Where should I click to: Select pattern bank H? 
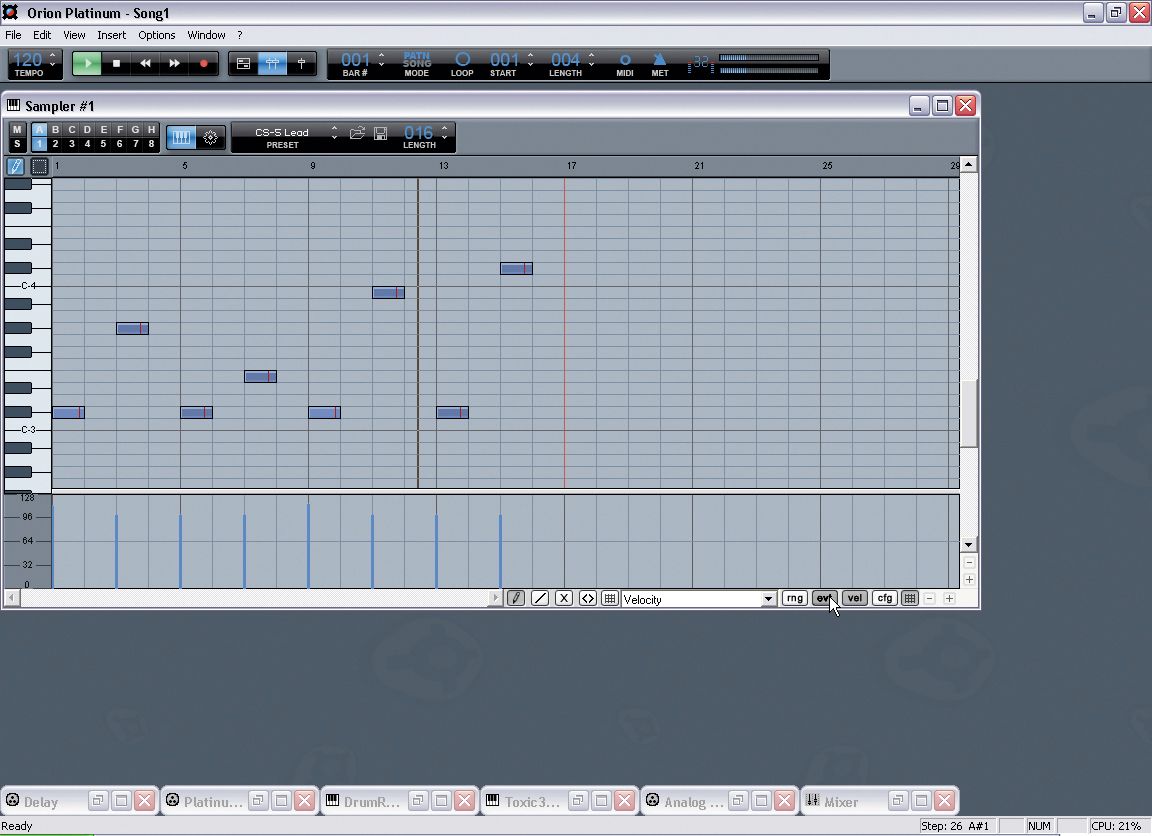[x=151, y=129]
